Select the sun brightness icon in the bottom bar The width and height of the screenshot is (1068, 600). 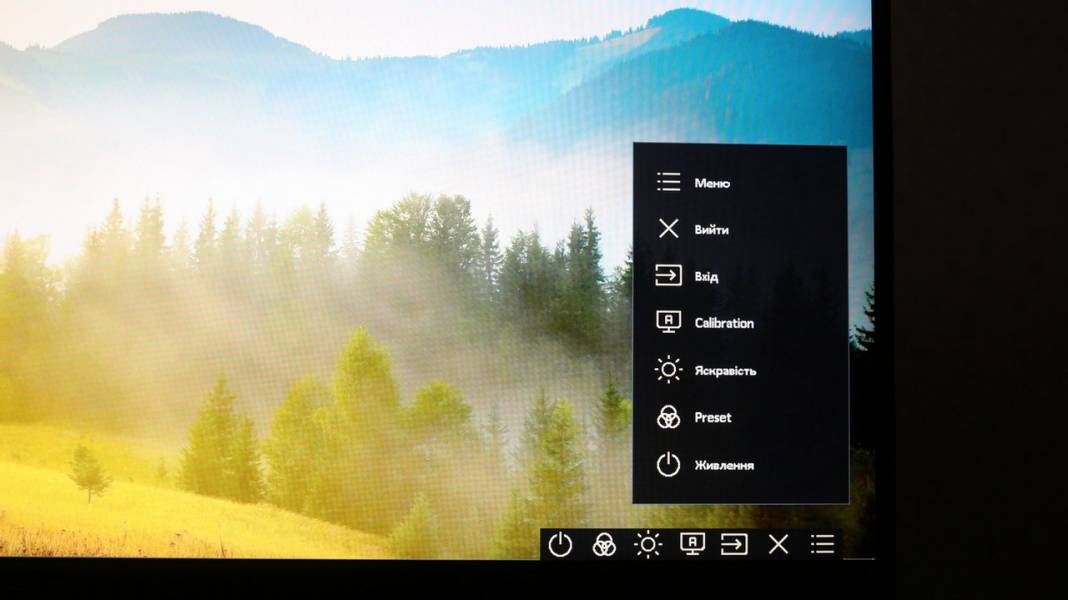click(648, 544)
